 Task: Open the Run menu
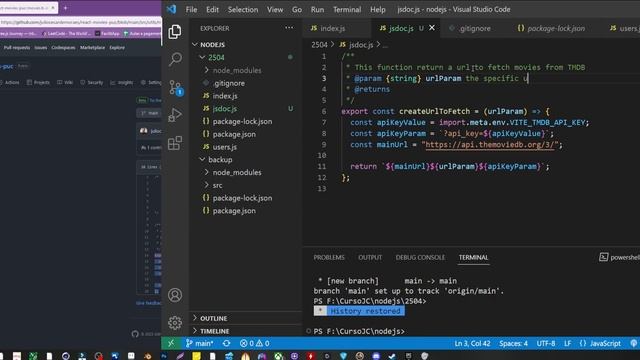[x=317, y=9]
